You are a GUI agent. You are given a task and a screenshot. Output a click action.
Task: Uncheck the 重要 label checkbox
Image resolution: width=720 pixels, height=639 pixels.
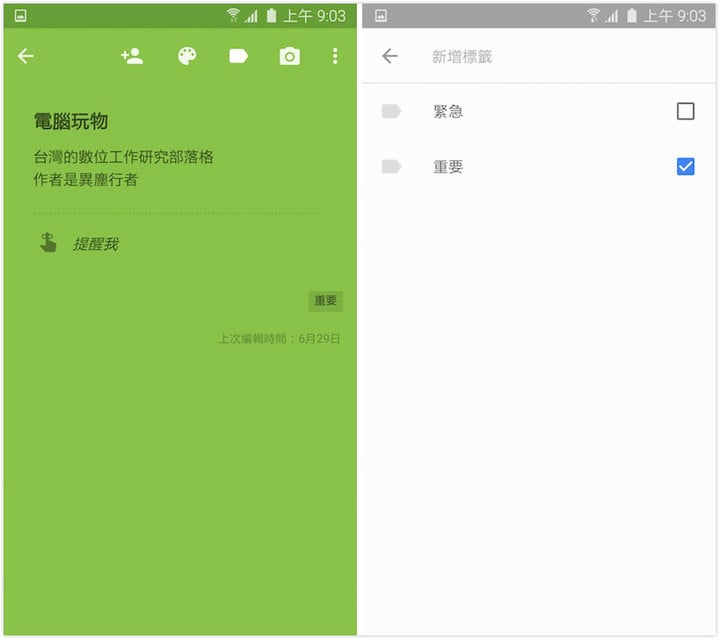coord(685,166)
